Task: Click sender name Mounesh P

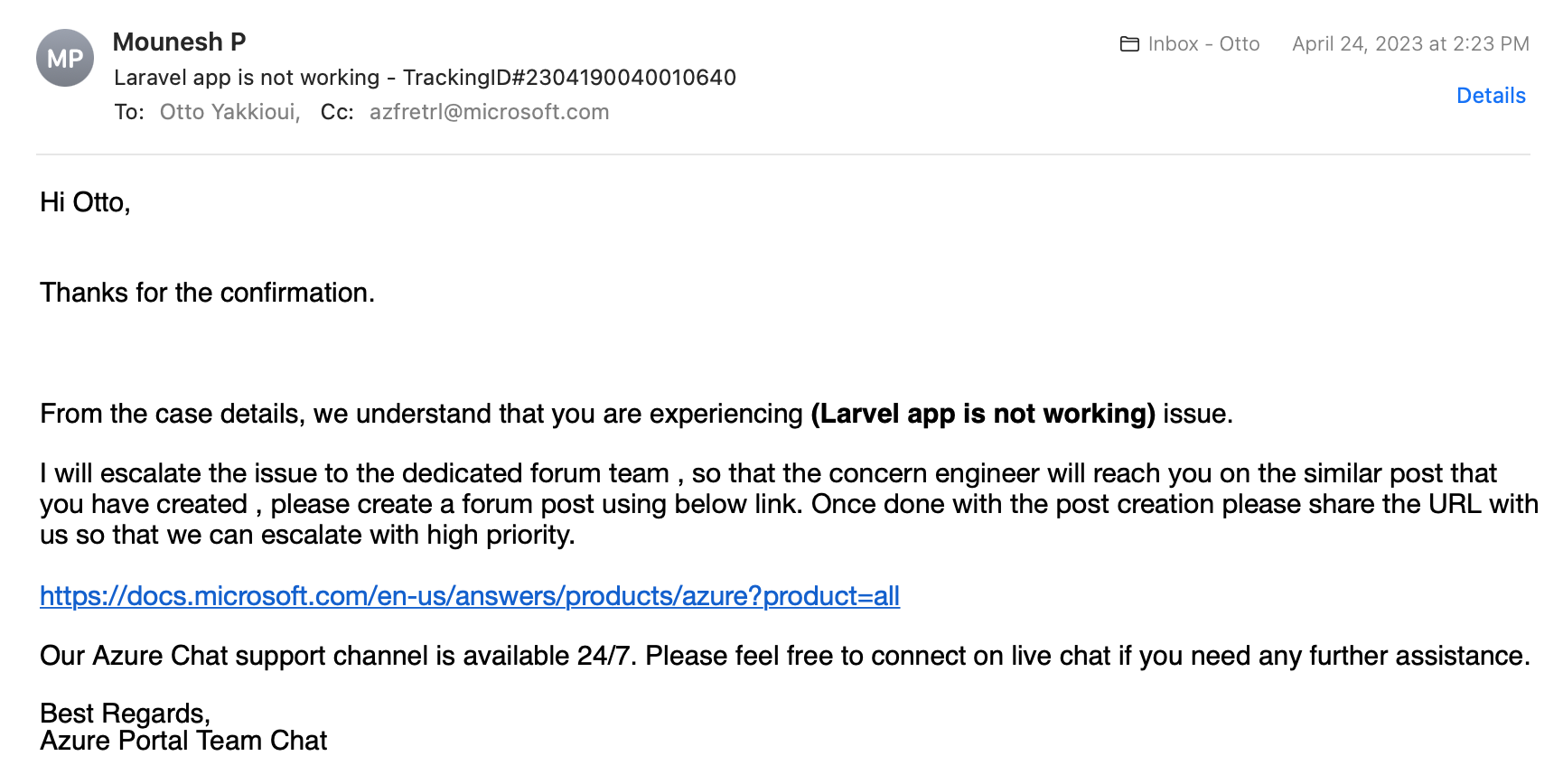Action: pos(179,42)
